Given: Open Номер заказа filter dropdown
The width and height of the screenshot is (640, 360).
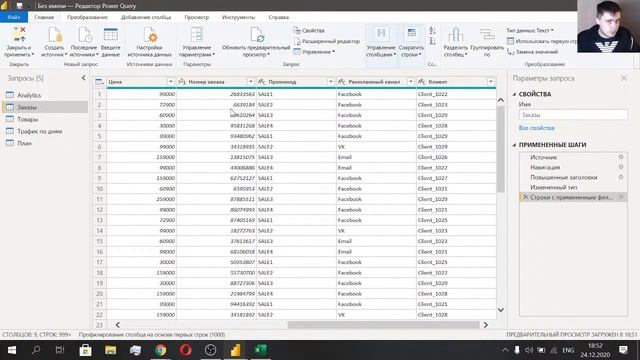Looking at the screenshot, I should tap(251, 82).
